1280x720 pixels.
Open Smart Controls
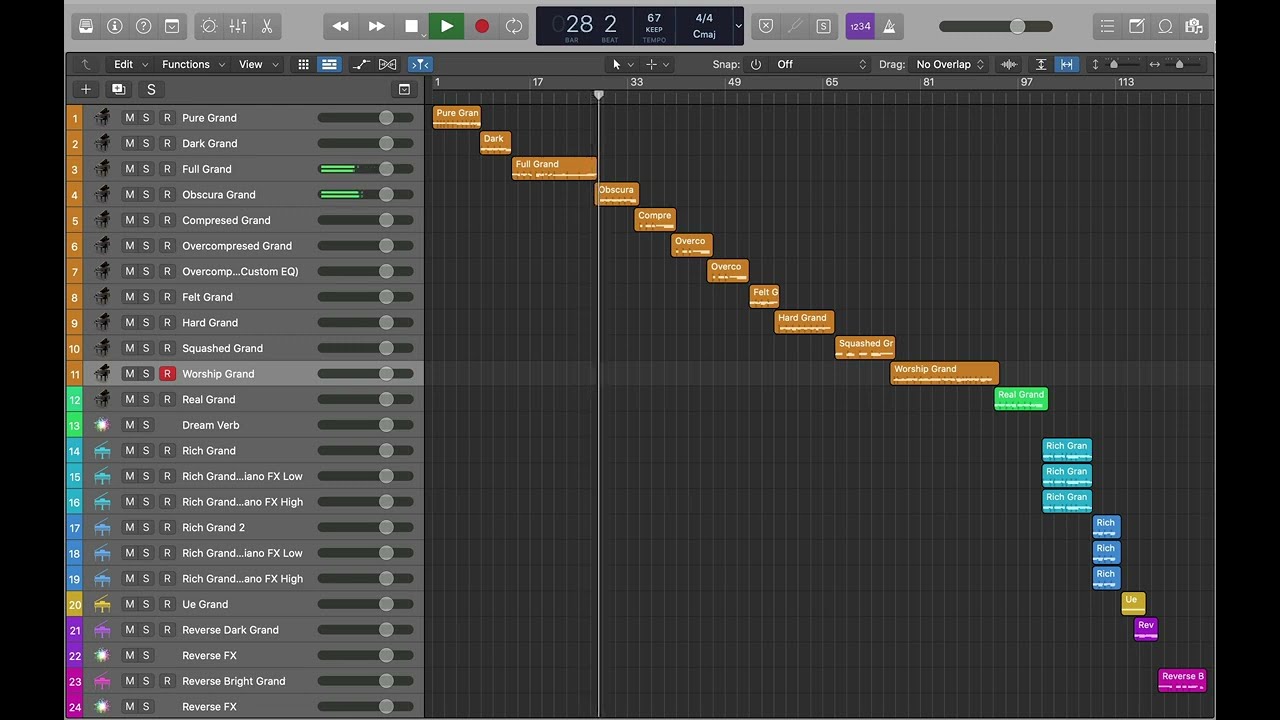pyautogui.click(x=209, y=26)
